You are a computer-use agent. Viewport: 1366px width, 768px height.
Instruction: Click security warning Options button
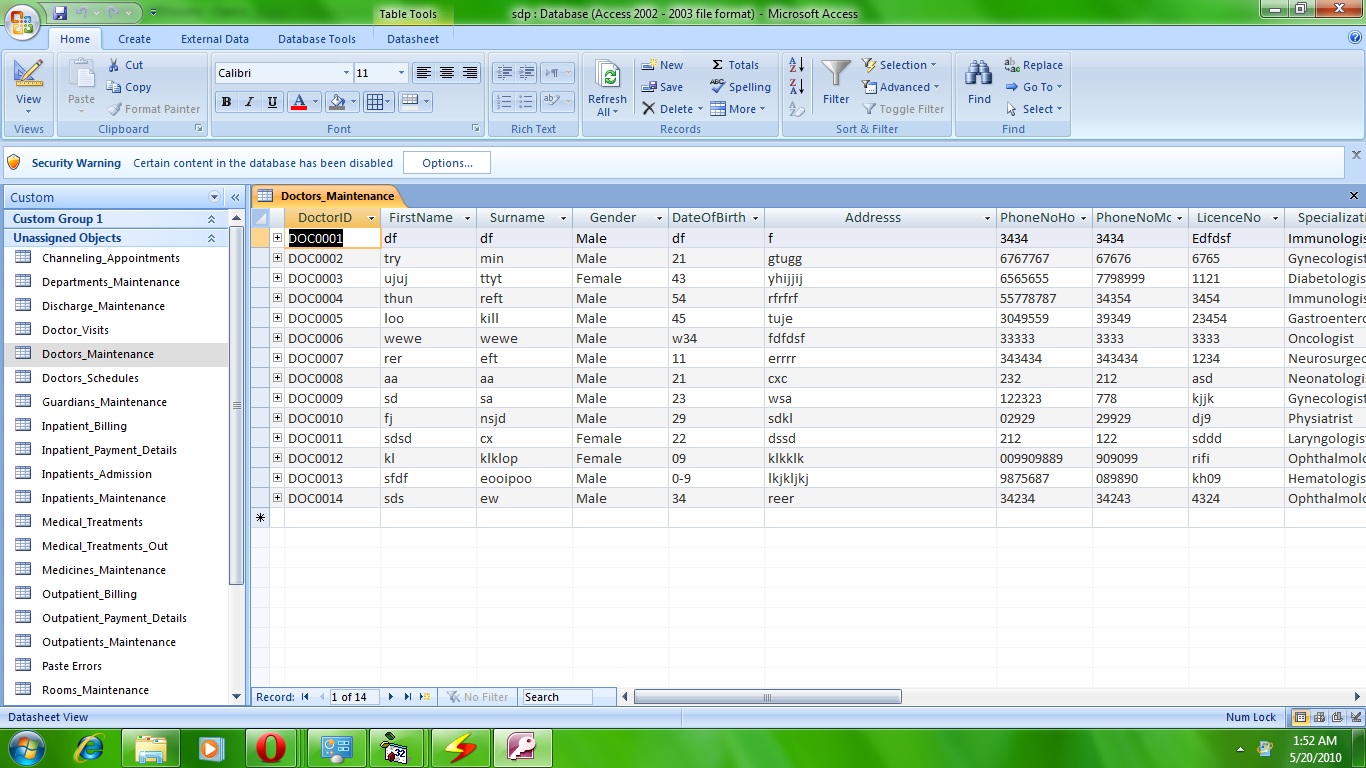tap(447, 163)
